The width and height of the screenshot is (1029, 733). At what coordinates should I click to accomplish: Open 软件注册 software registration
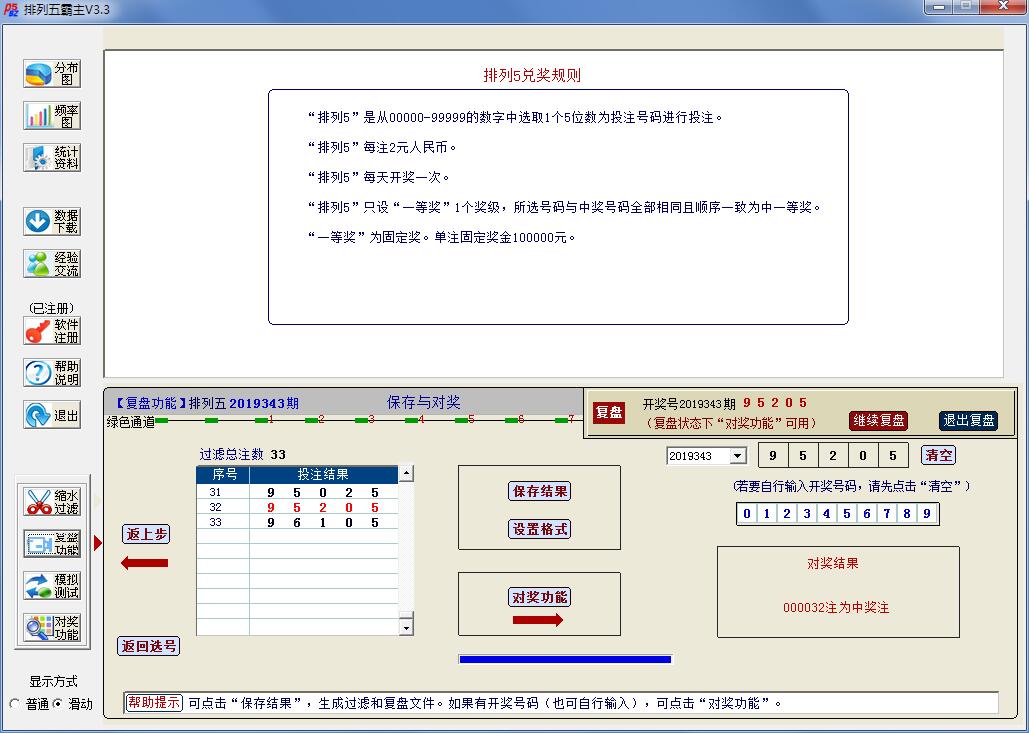pyautogui.click(x=50, y=330)
